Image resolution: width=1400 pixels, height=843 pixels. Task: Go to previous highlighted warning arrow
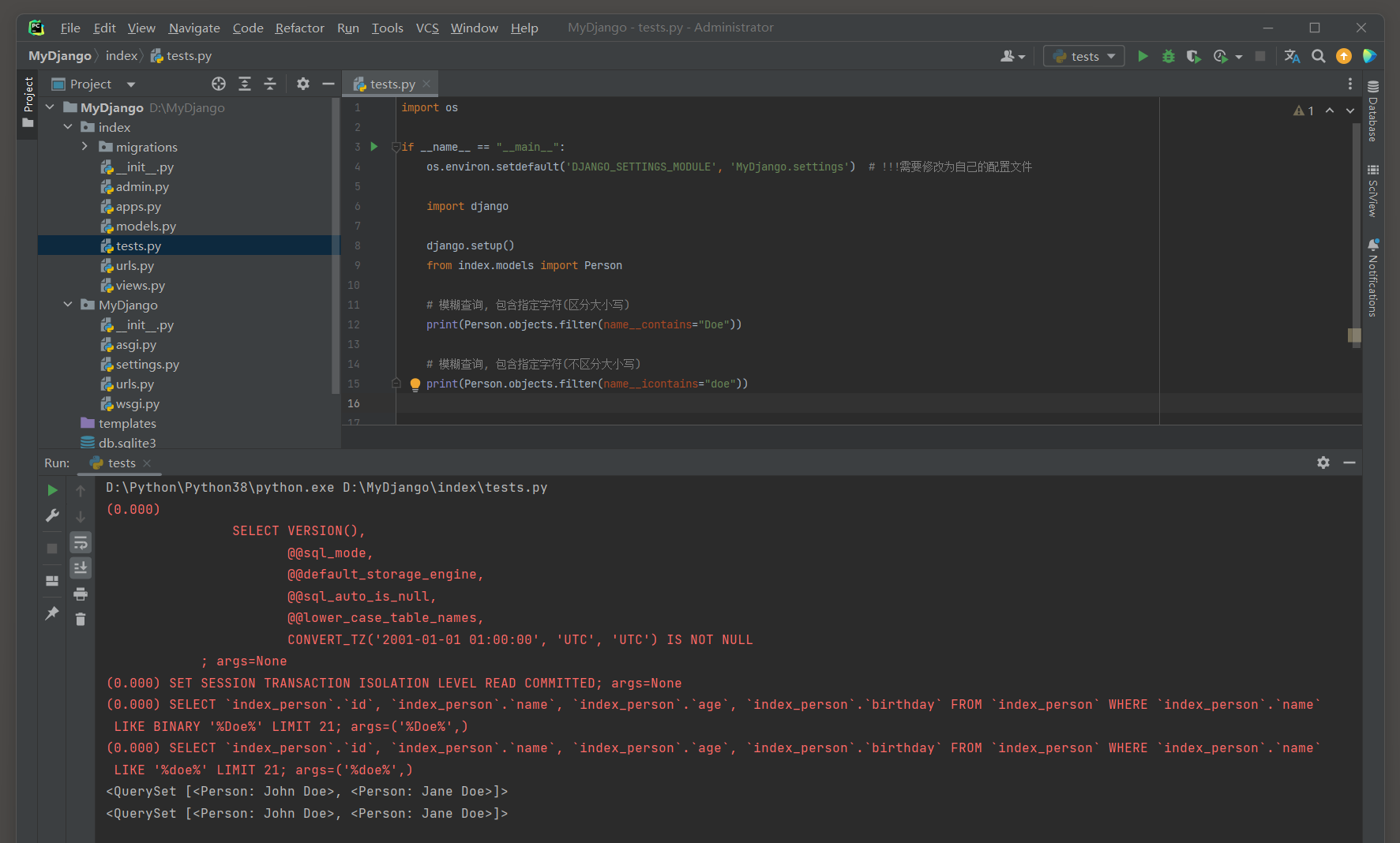(x=1330, y=111)
